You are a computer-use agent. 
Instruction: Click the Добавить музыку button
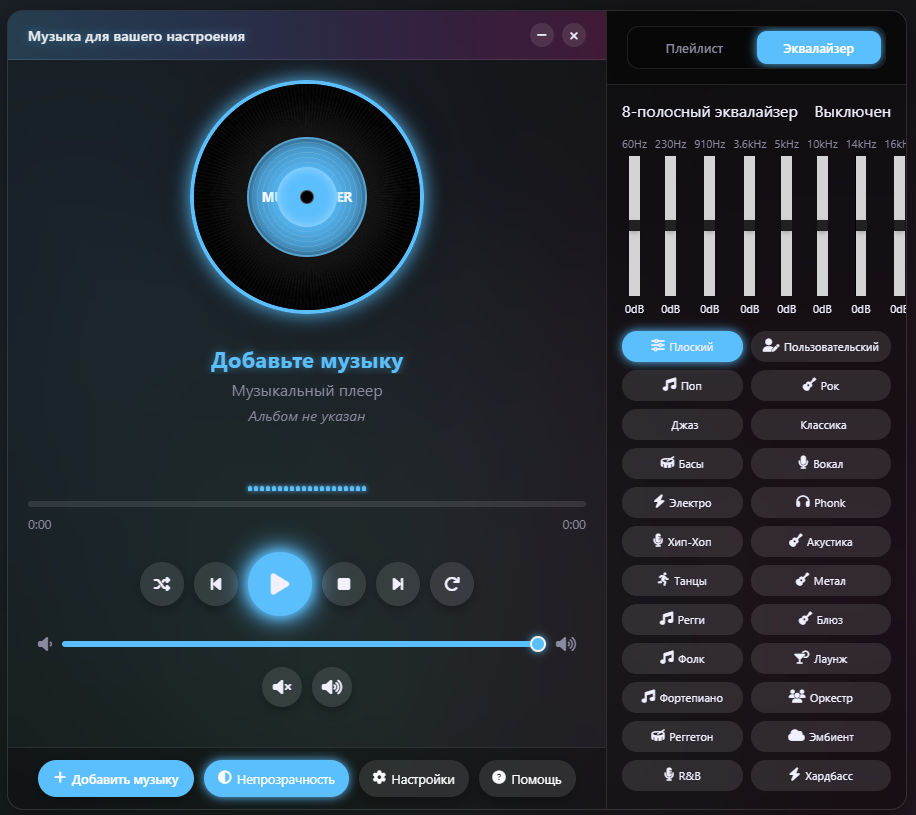tap(115, 779)
